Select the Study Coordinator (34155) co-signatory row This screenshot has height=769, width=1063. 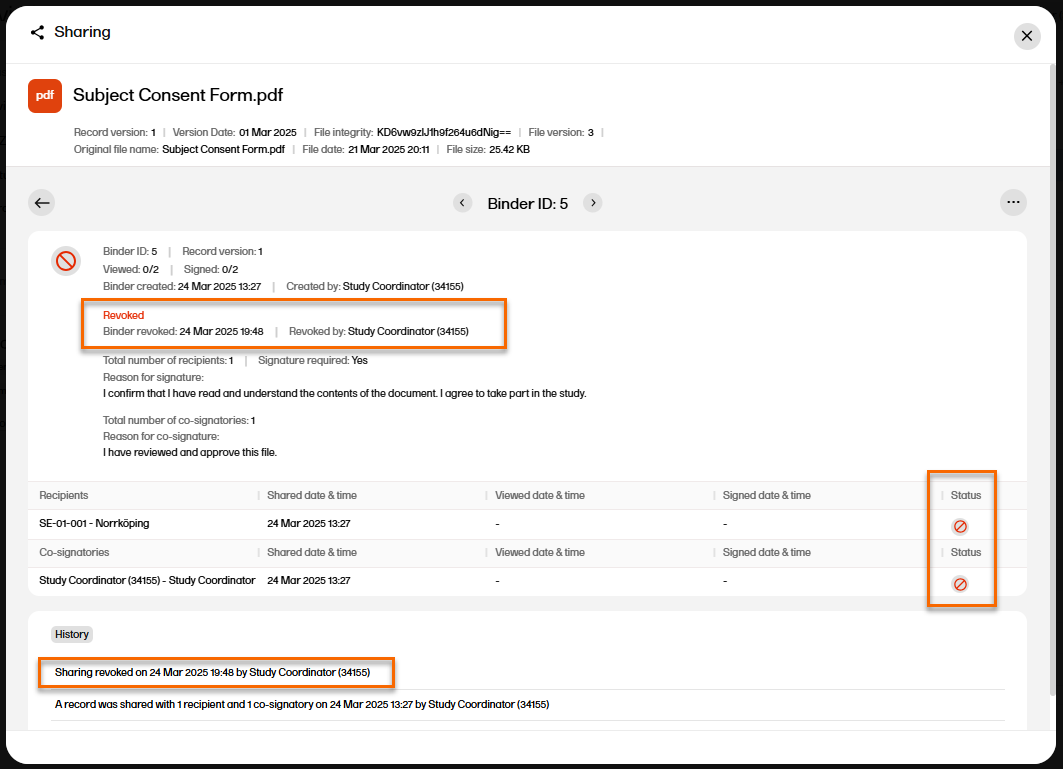tap(147, 581)
